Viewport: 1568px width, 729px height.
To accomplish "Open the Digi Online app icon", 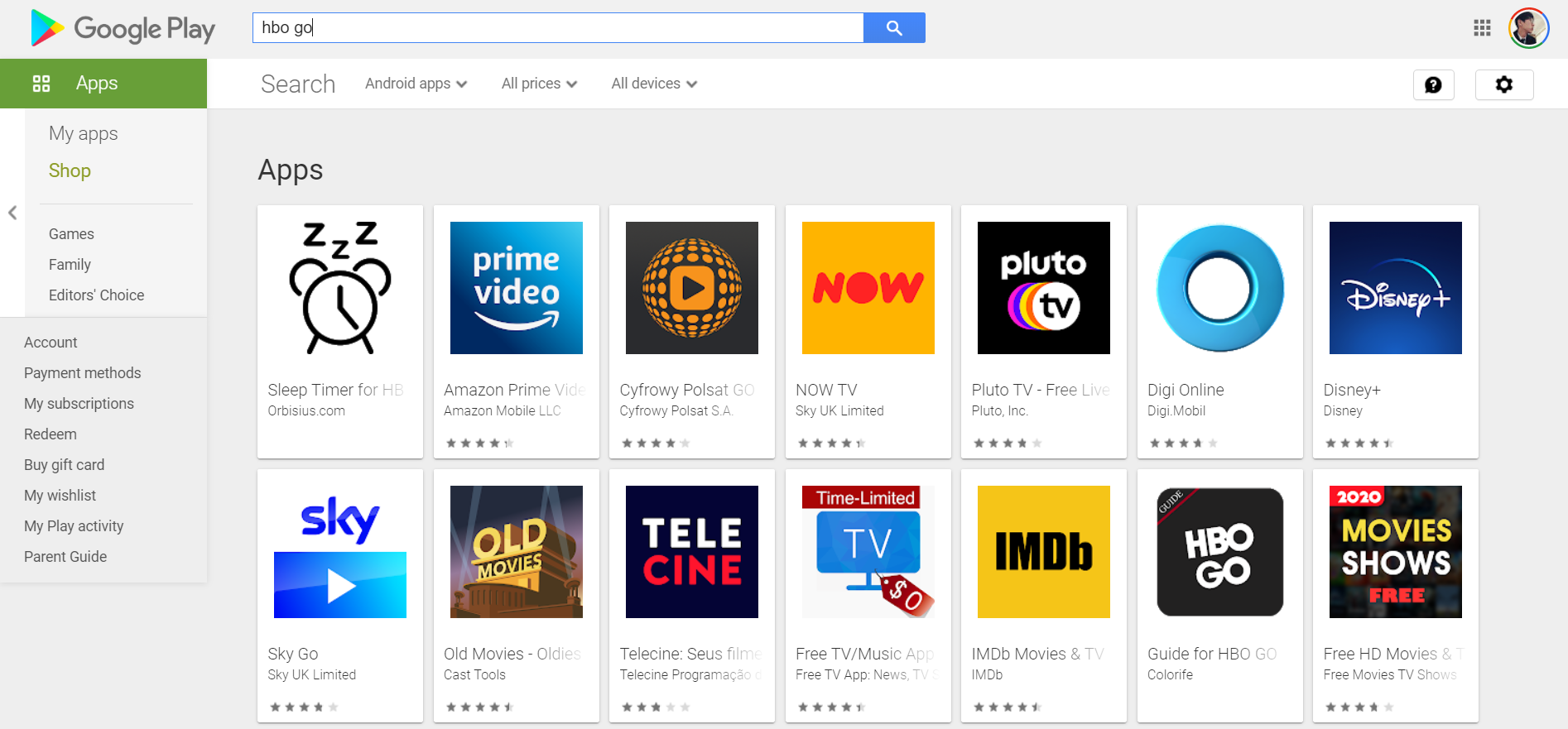I will (1220, 288).
